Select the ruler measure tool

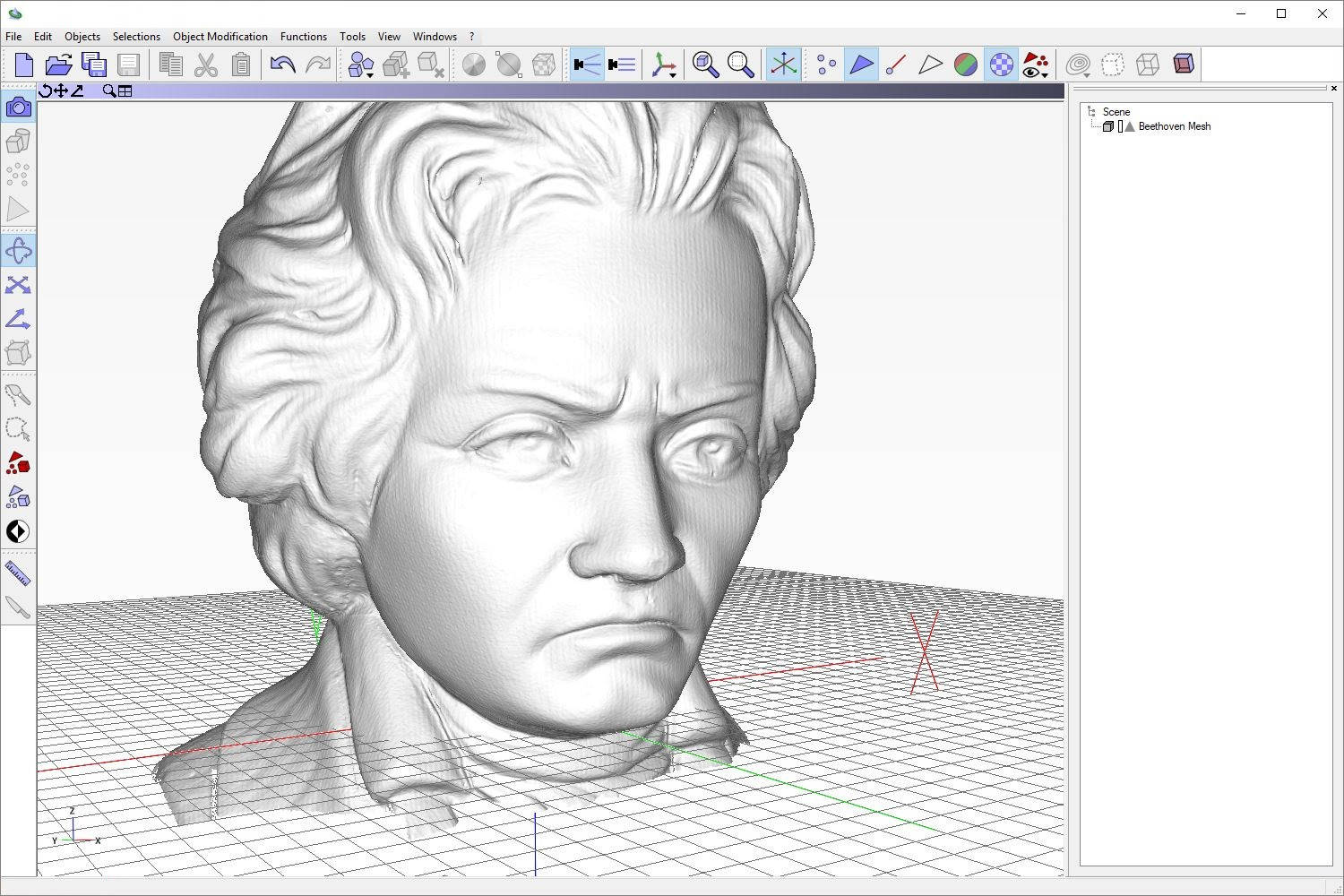pyautogui.click(x=18, y=573)
